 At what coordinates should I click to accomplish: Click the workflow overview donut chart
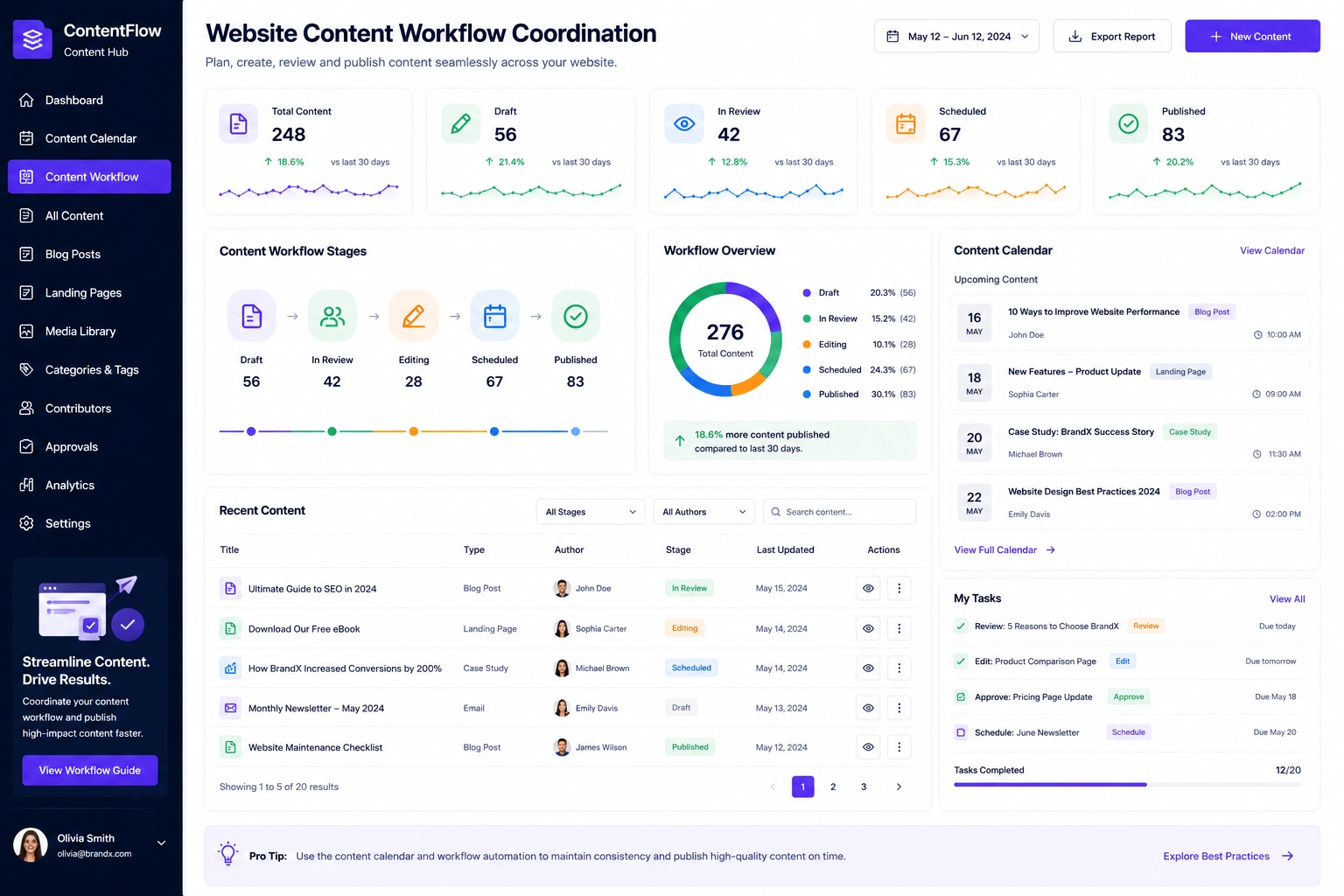click(725, 339)
